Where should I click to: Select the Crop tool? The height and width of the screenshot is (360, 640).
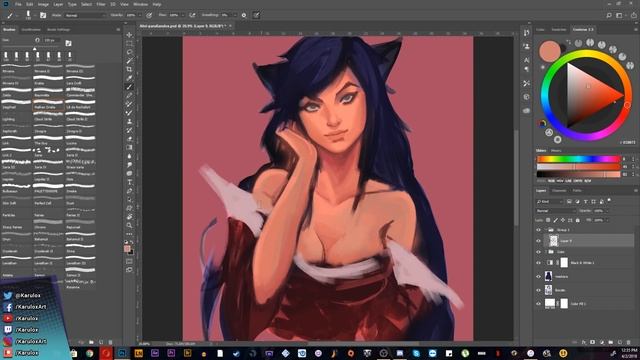coord(129,69)
